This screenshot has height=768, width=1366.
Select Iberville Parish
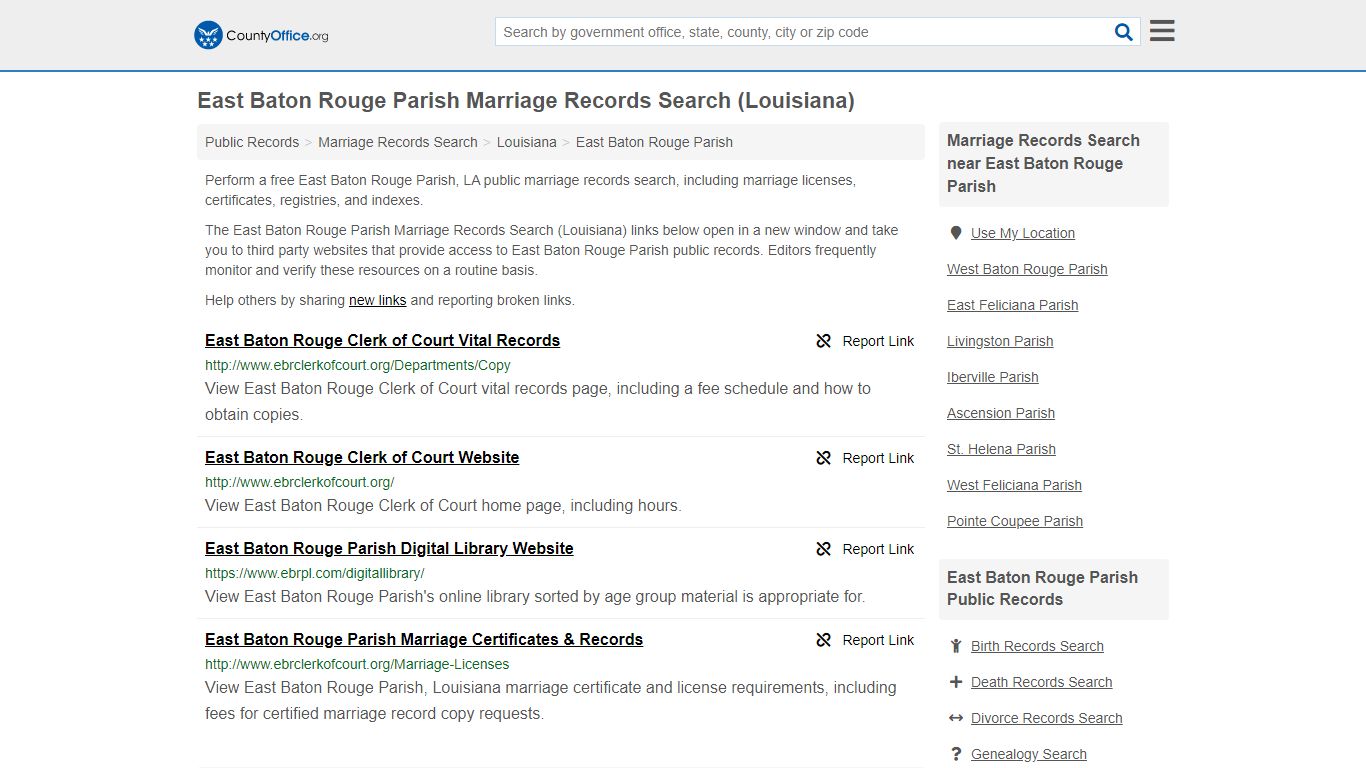pos(993,377)
